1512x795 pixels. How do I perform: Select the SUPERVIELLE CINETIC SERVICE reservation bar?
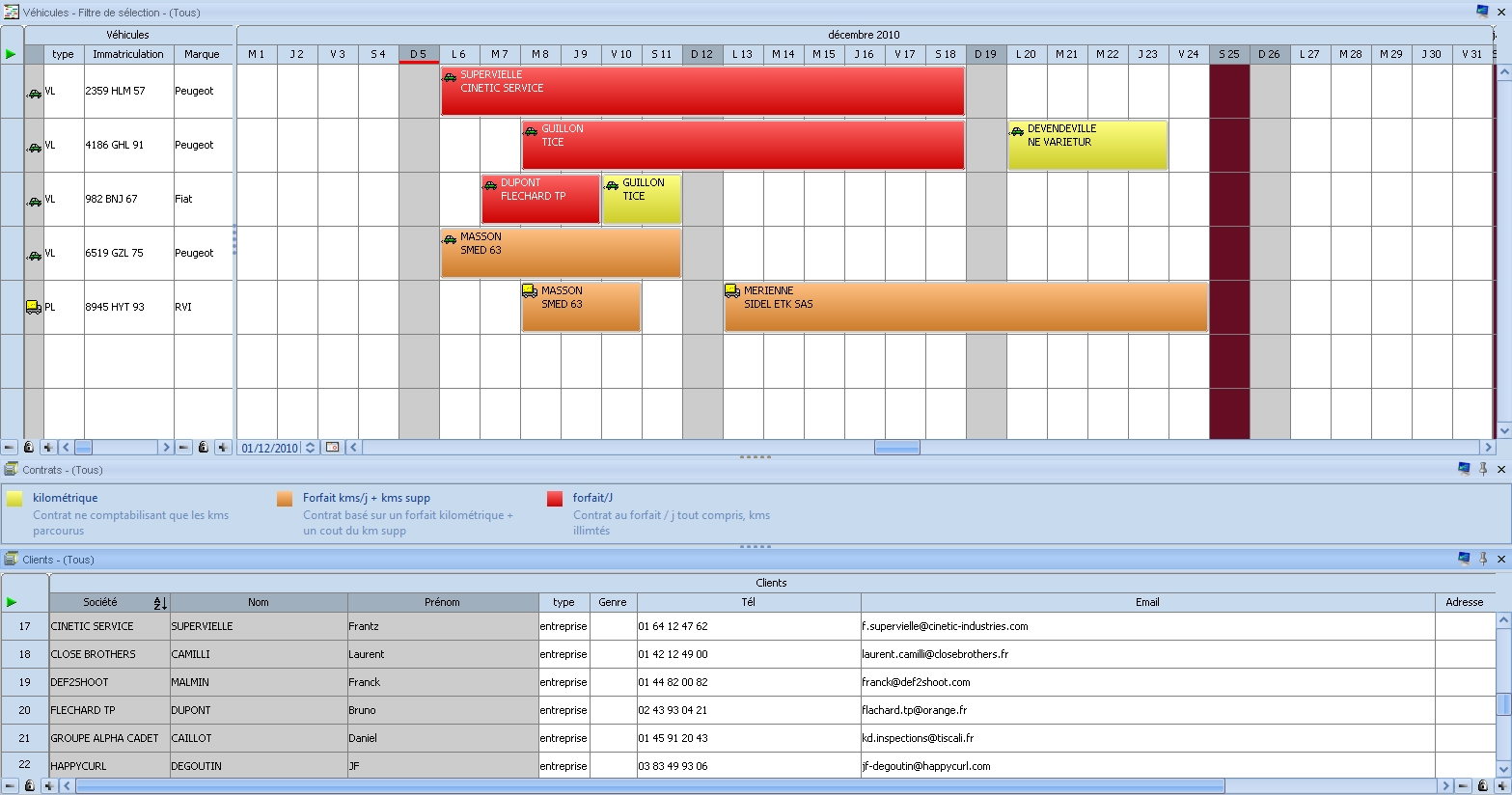(702, 91)
